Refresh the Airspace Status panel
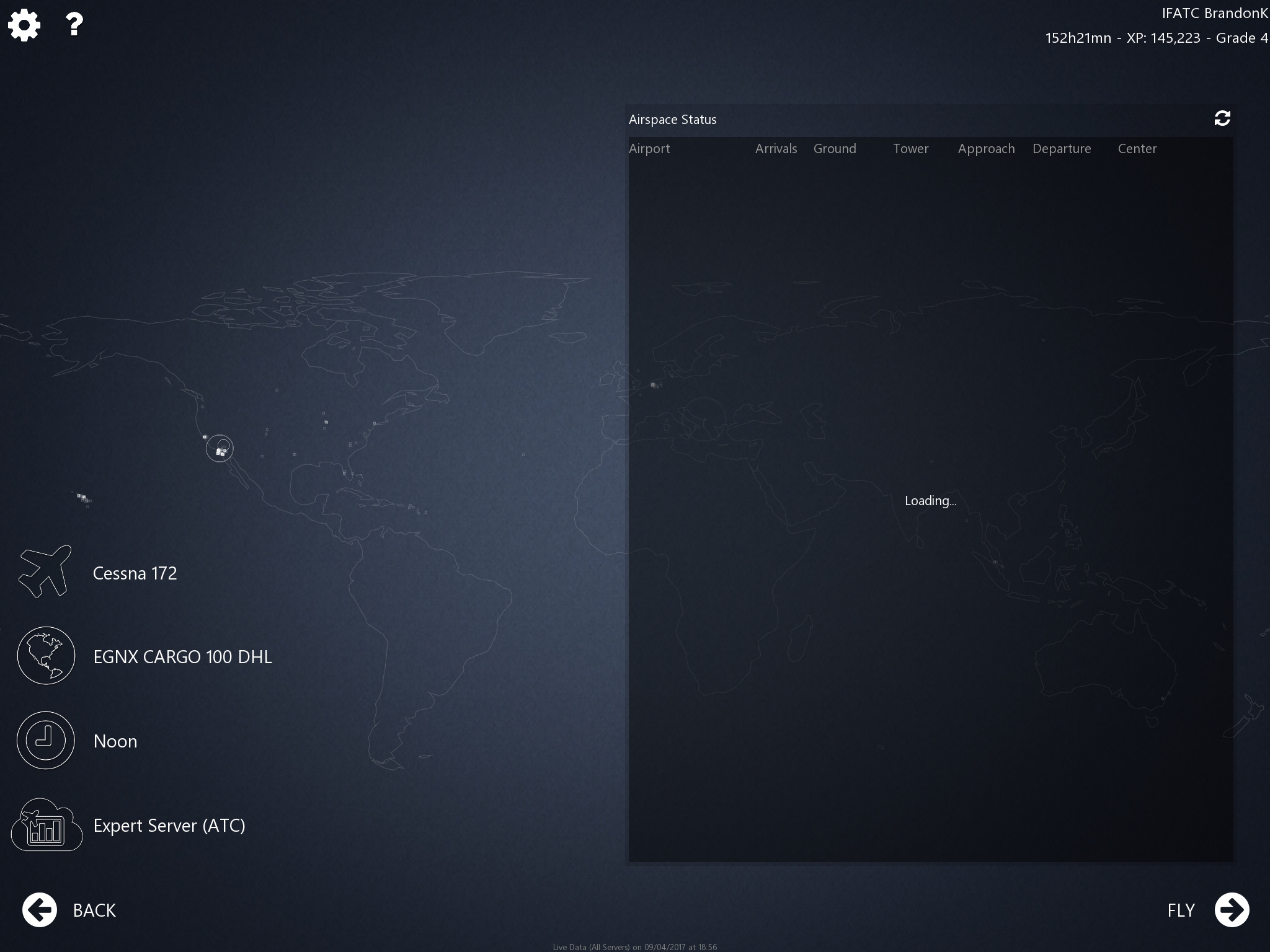The height and width of the screenshot is (952, 1270). (1222, 118)
